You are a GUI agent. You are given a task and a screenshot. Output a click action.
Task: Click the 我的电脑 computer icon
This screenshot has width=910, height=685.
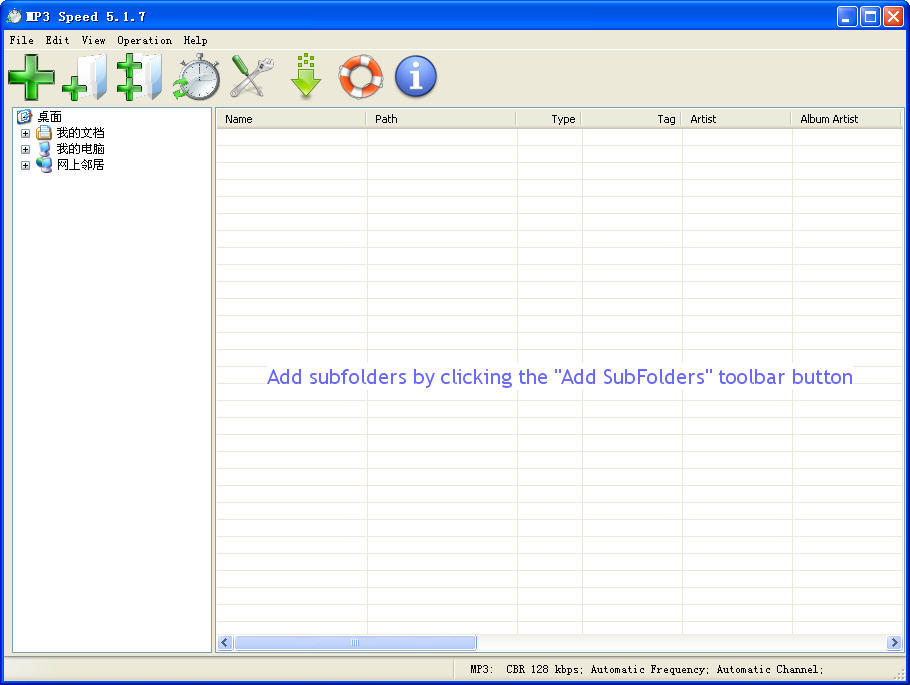44,149
